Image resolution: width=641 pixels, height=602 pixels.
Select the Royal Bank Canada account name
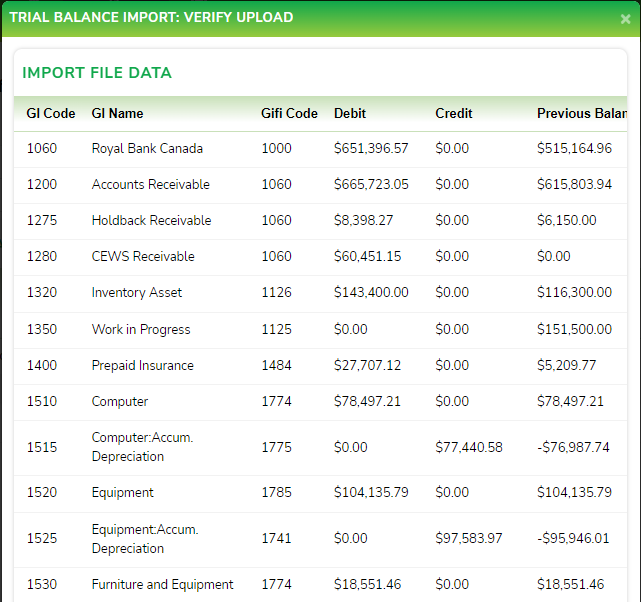pos(147,148)
